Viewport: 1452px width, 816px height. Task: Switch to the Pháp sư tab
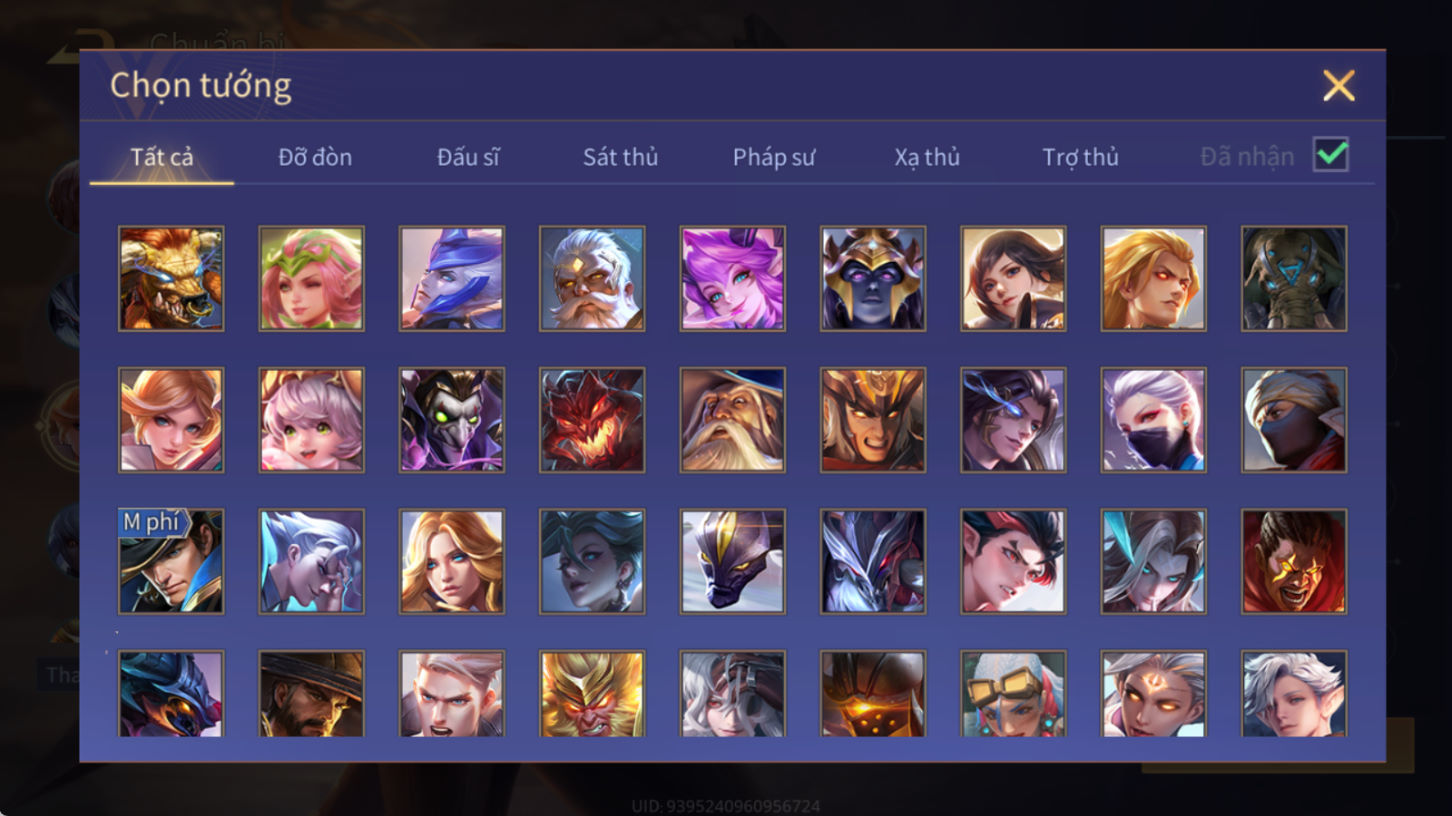(774, 157)
